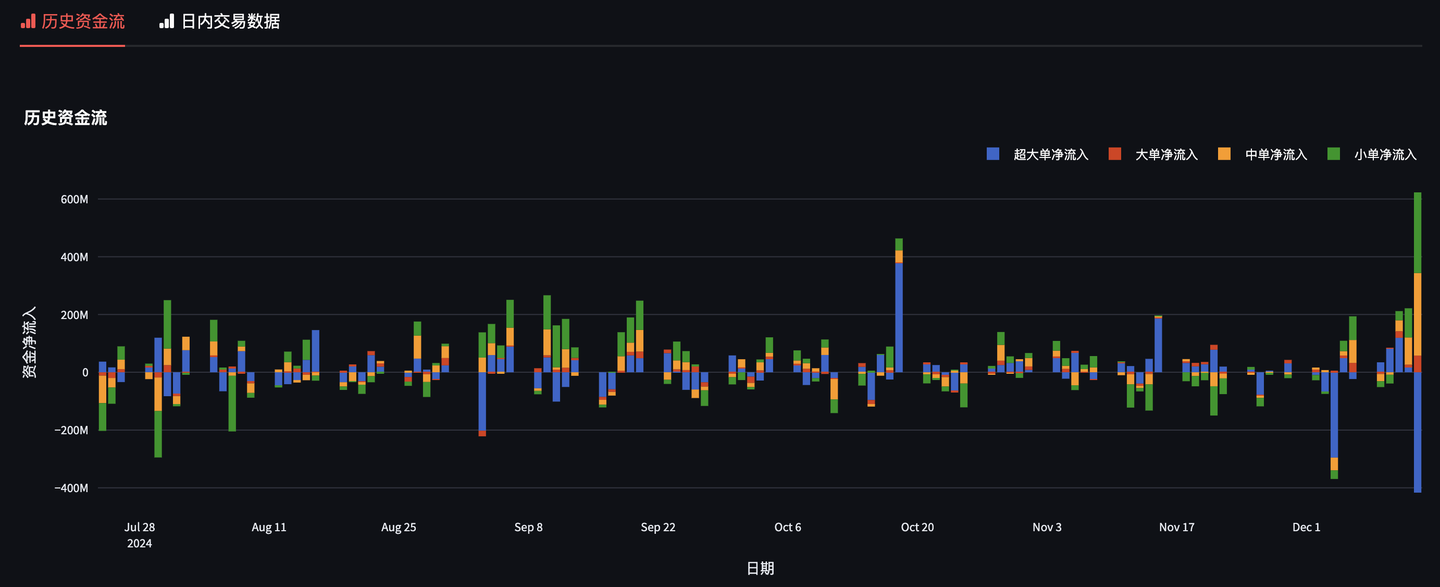This screenshot has height=587, width=1440.
Task: Click the Aug 25 date tick label
Action: click(x=398, y=527)
